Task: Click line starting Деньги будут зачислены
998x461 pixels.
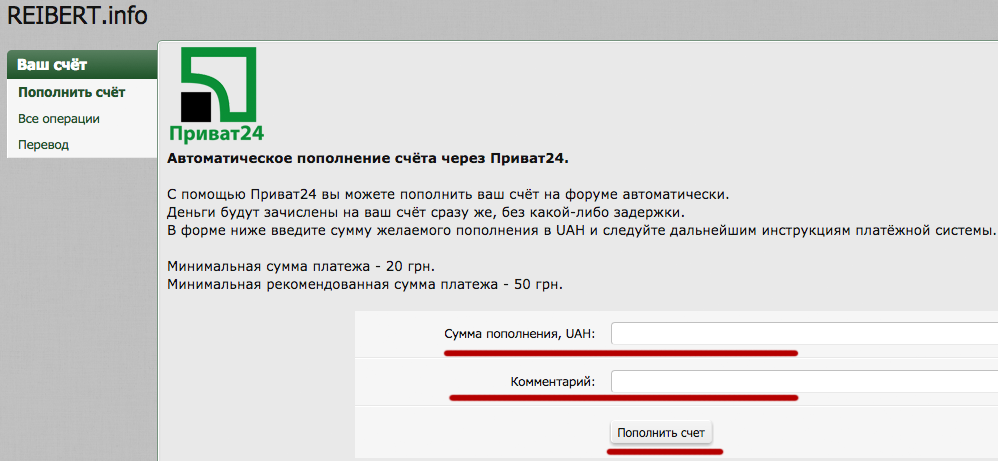Action: (426, 211)
